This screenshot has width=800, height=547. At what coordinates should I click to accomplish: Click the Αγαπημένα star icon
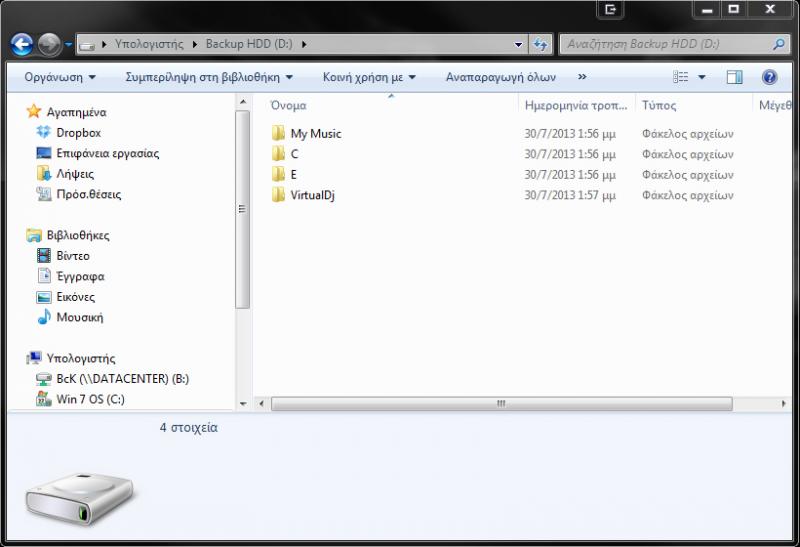coord(34,111)
